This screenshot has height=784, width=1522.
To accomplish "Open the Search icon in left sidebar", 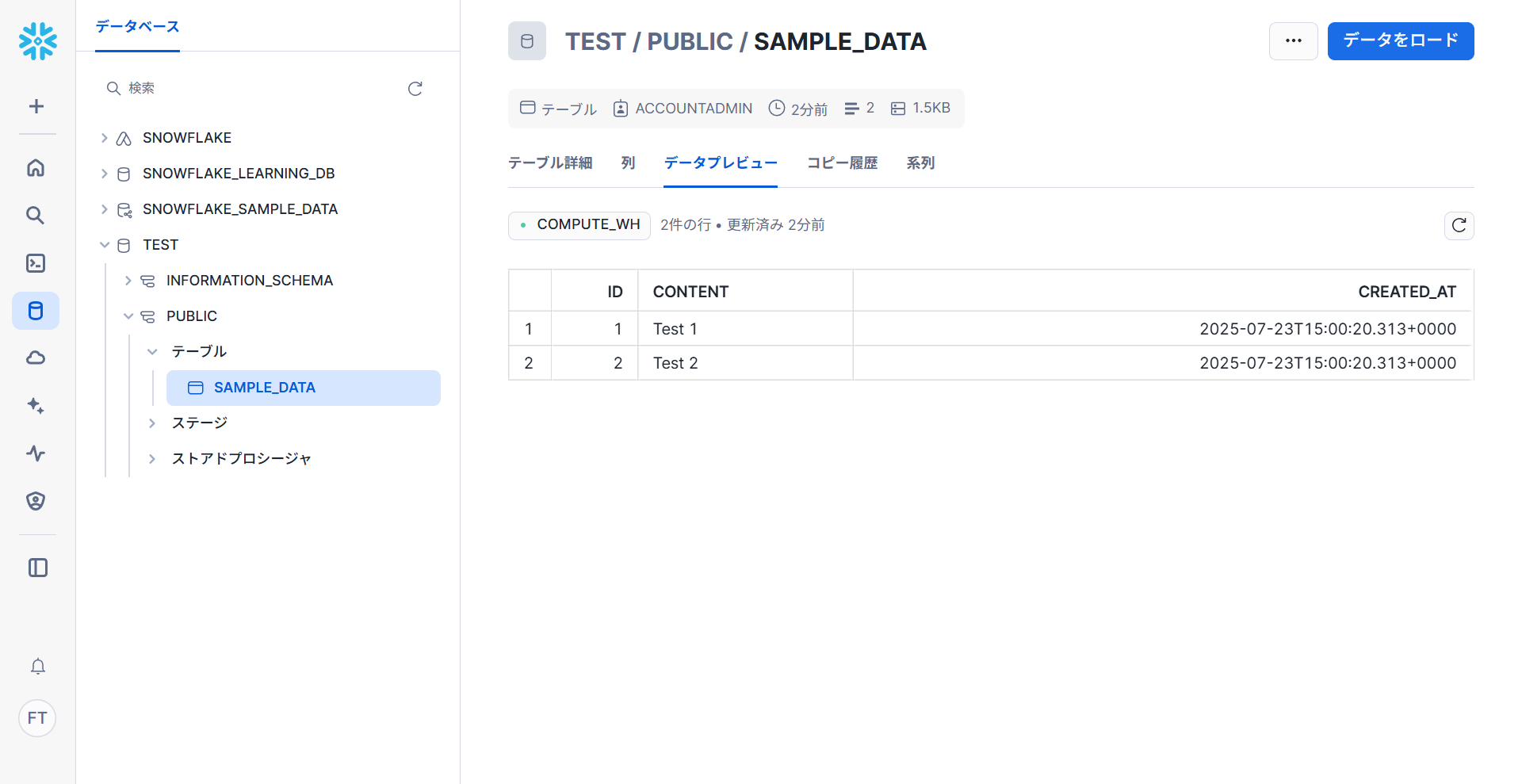I will [36, 216].
